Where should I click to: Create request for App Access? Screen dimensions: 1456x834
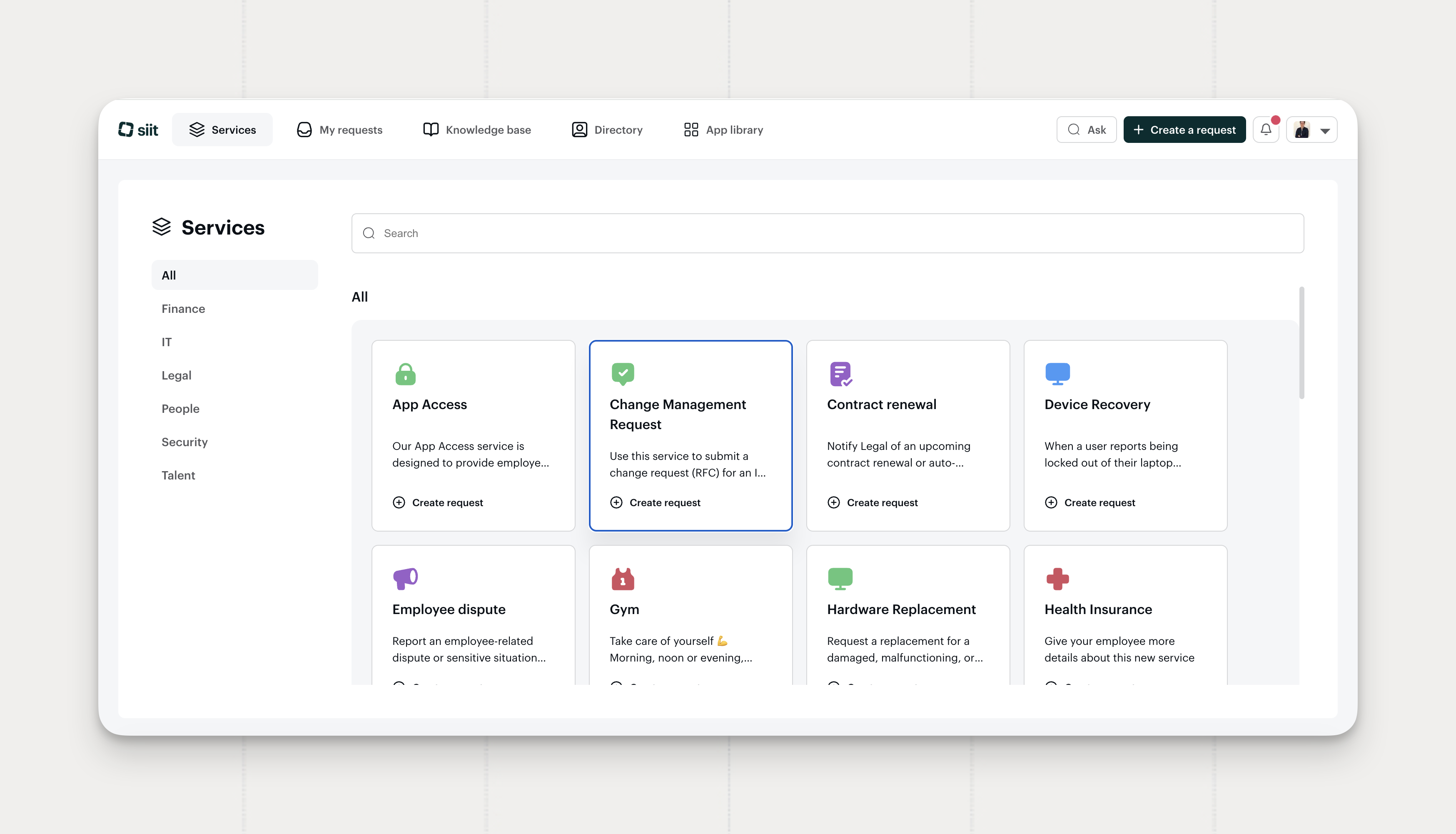[x=438, y=503]
